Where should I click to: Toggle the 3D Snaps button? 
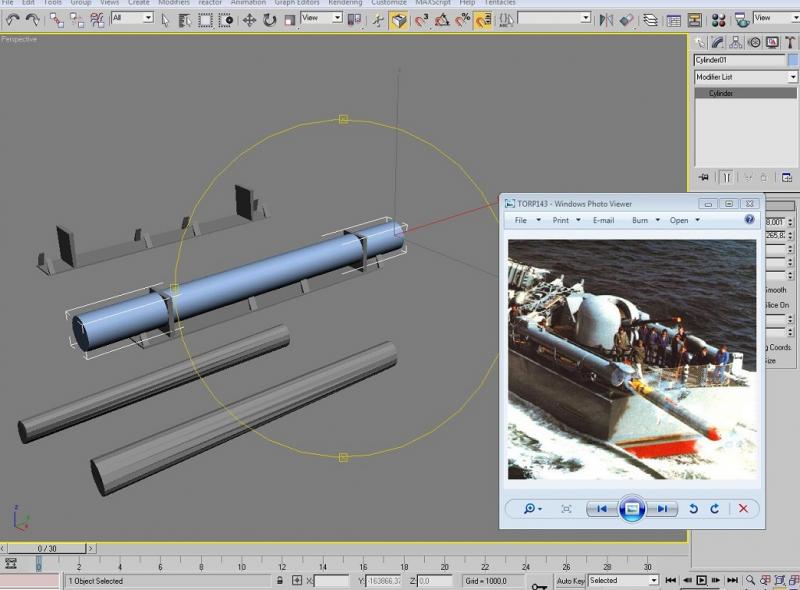421,20
